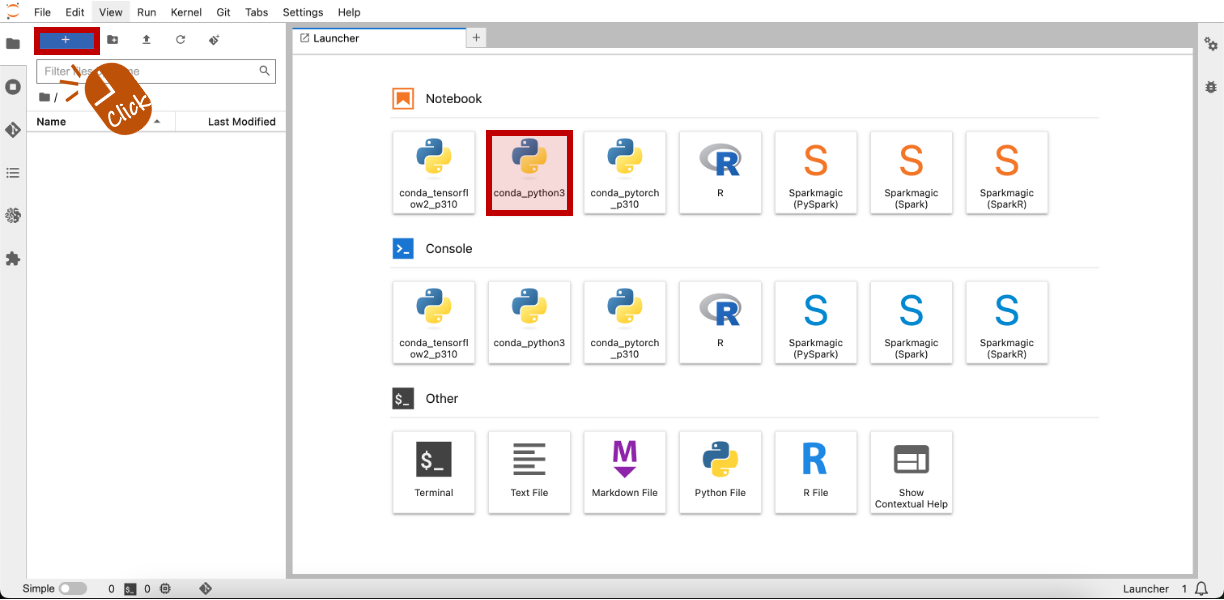The image size is (1224, 600).
Task: Launch conda_pytorch_p310 notebook
Action: tap(625, 172)
